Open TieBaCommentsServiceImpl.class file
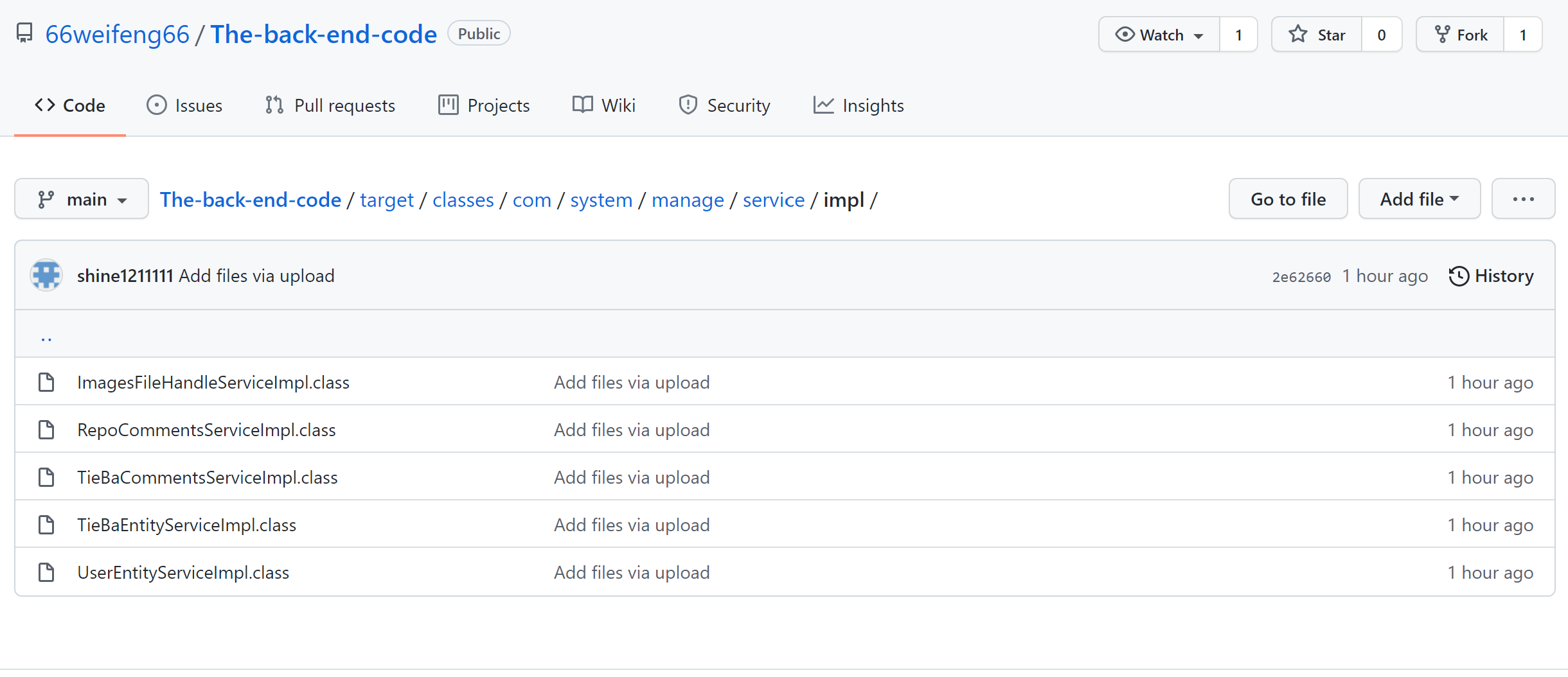1568x677 pixels. 208,477
